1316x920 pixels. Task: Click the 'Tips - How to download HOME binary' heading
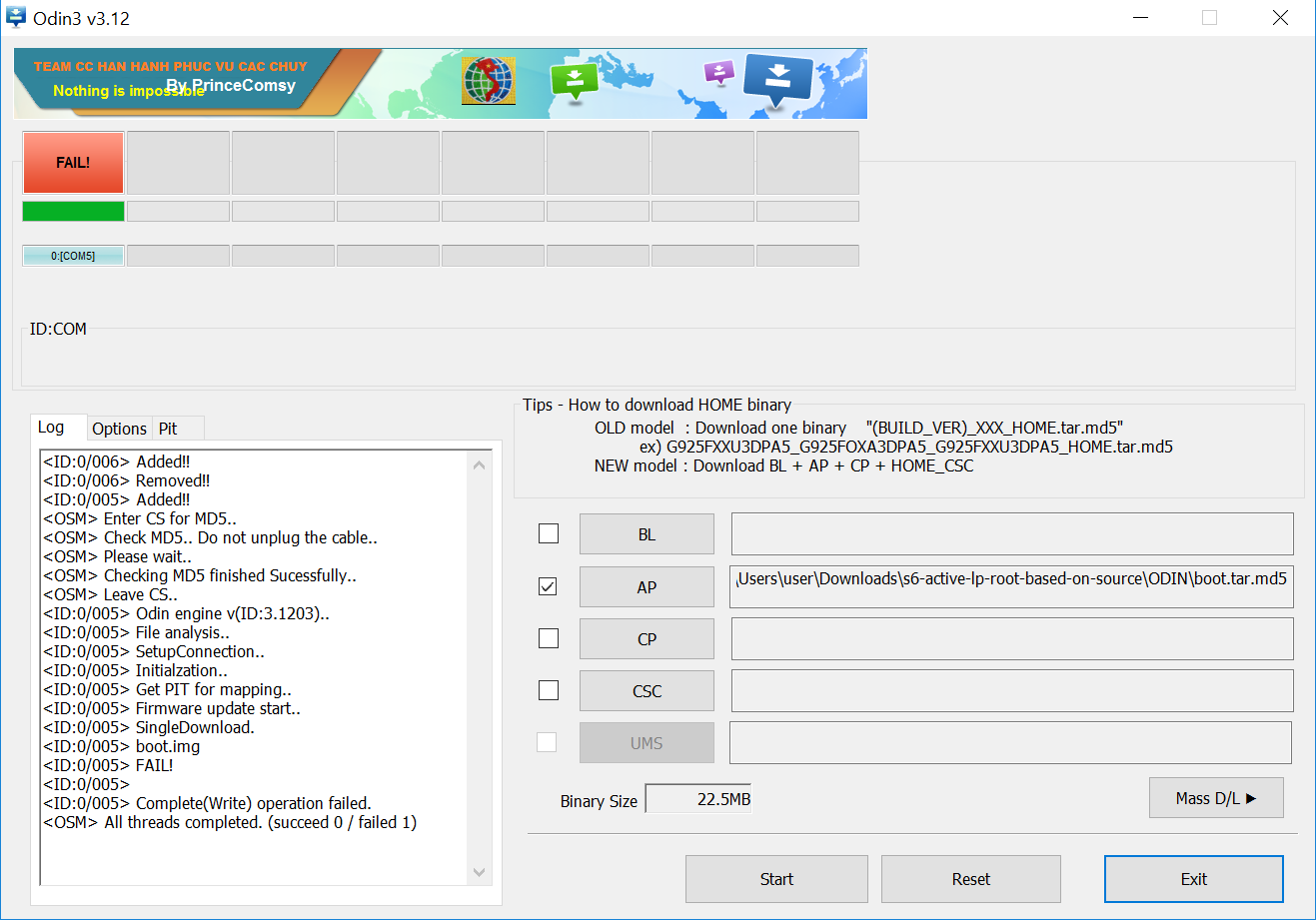[x=657, y=405]
